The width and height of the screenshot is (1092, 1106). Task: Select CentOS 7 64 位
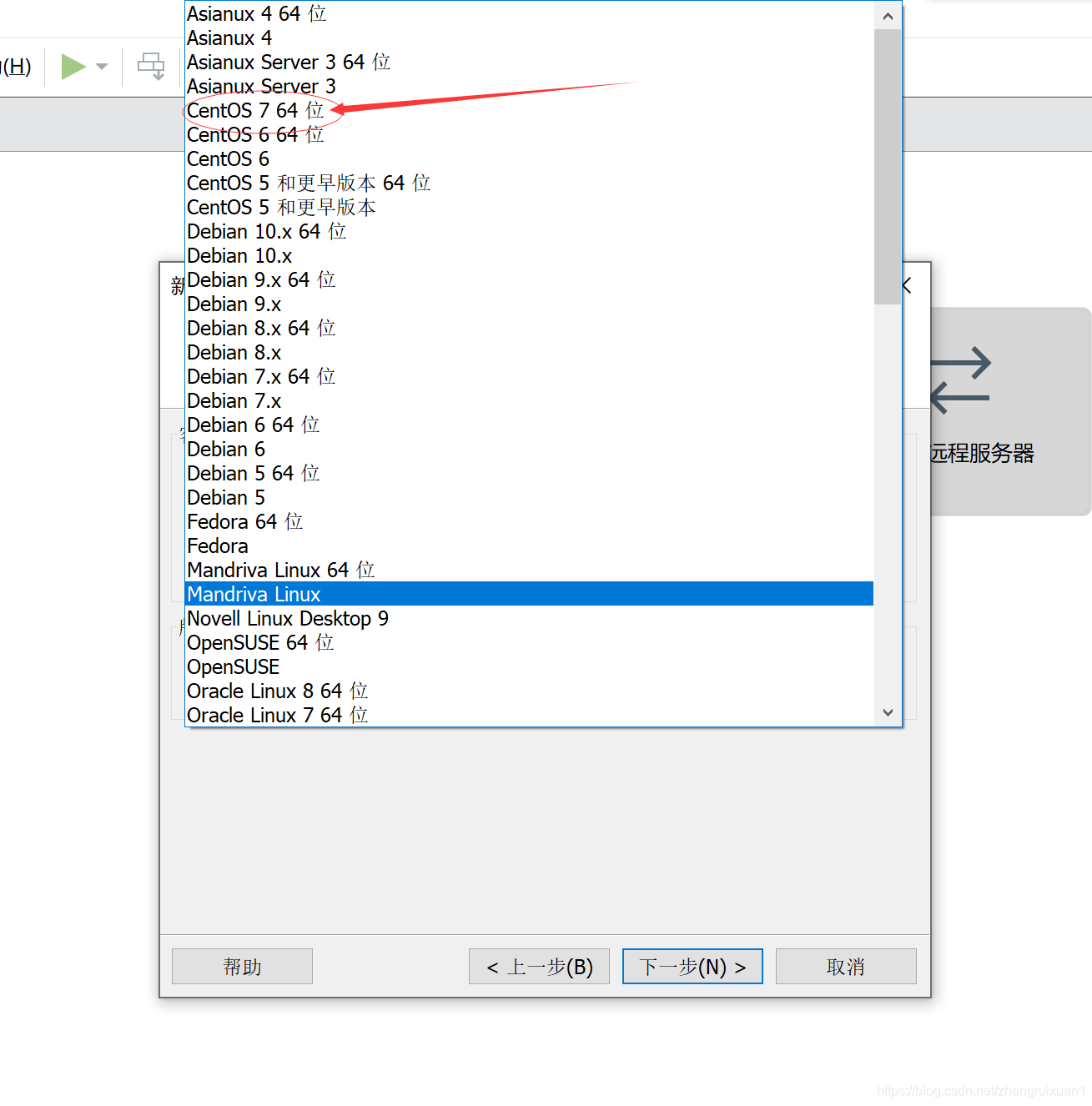[529, 111]
